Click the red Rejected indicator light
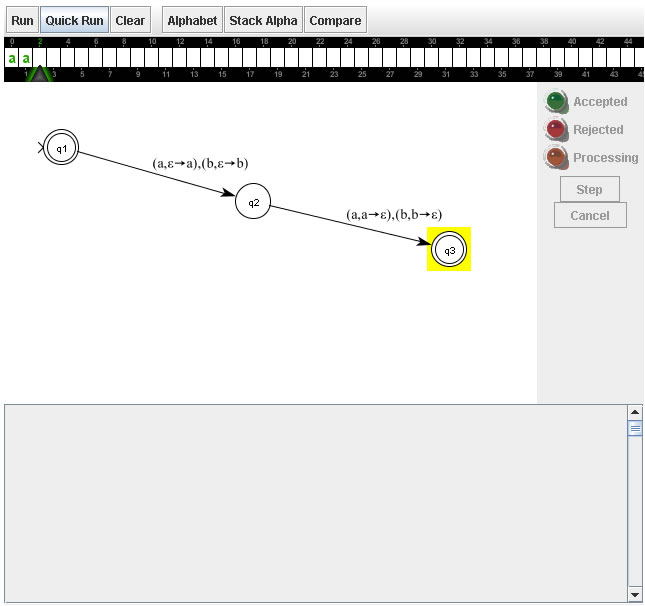This screenshot has width=645, height=606. point(556,129)
